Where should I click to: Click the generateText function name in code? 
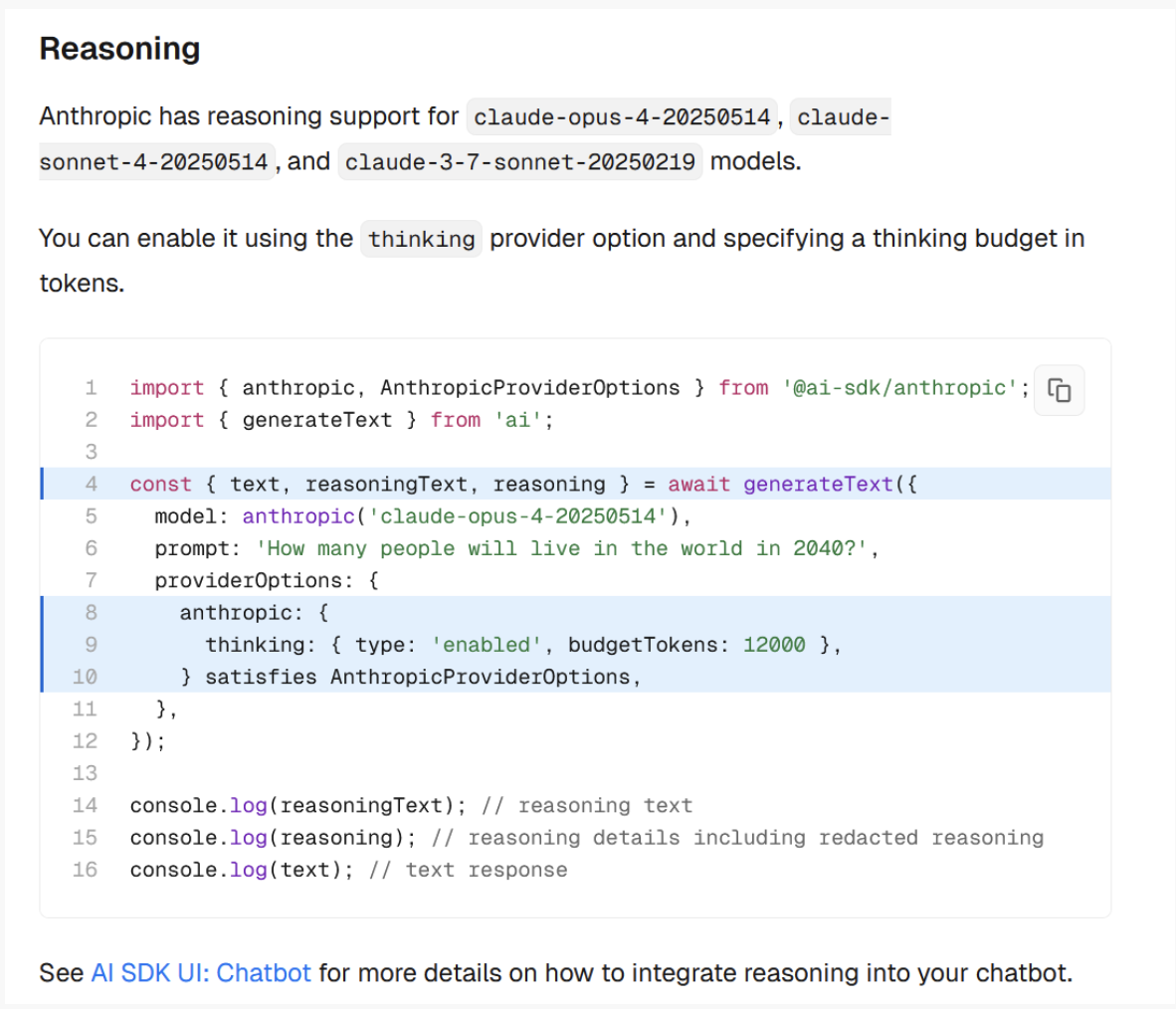click(818, 484)
